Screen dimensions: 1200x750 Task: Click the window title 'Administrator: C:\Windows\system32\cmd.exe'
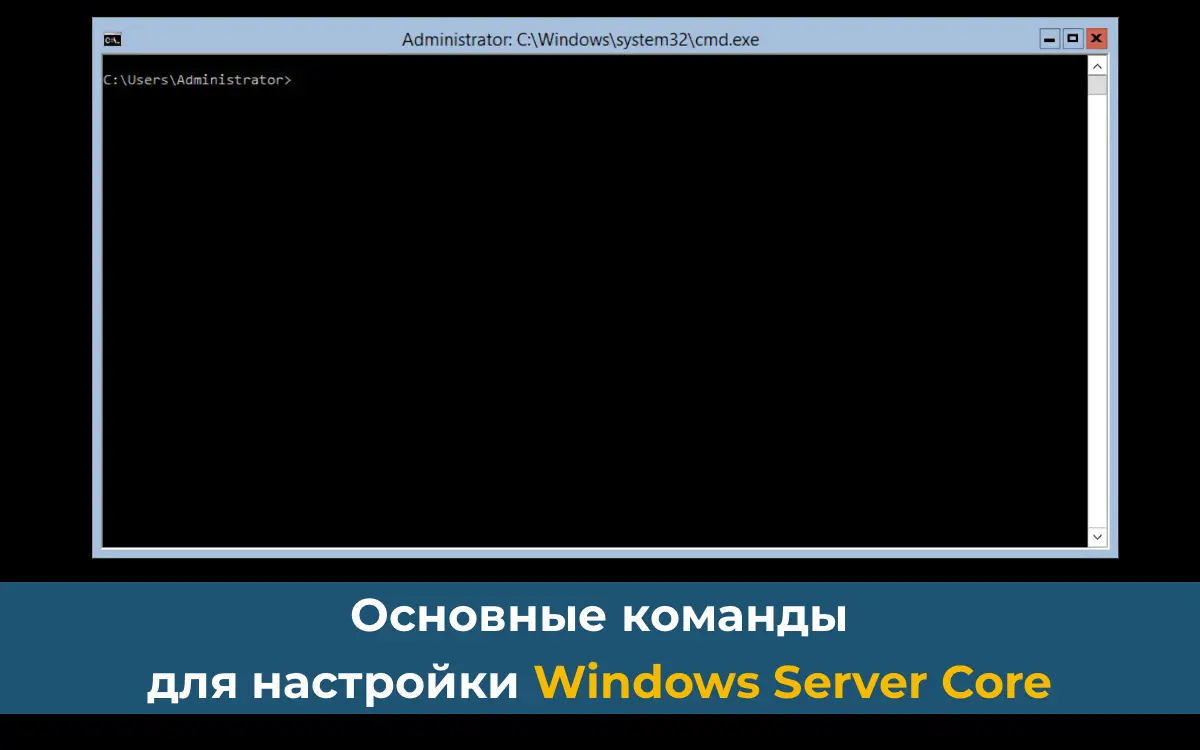click(580, 40)
